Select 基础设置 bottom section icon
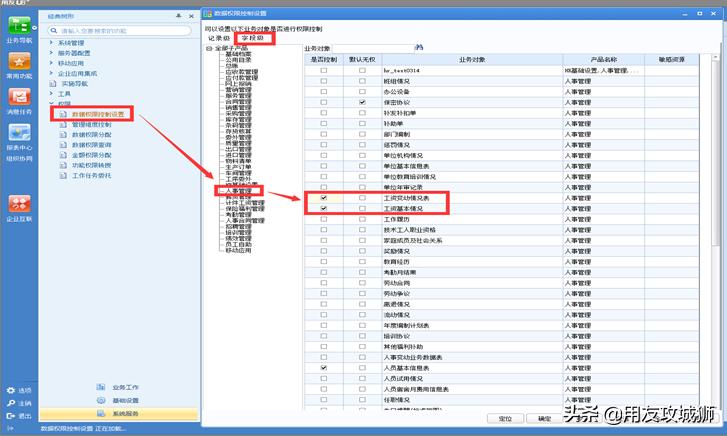The width and height of the screenshot is (727, 436). click(x=101, y=400)
